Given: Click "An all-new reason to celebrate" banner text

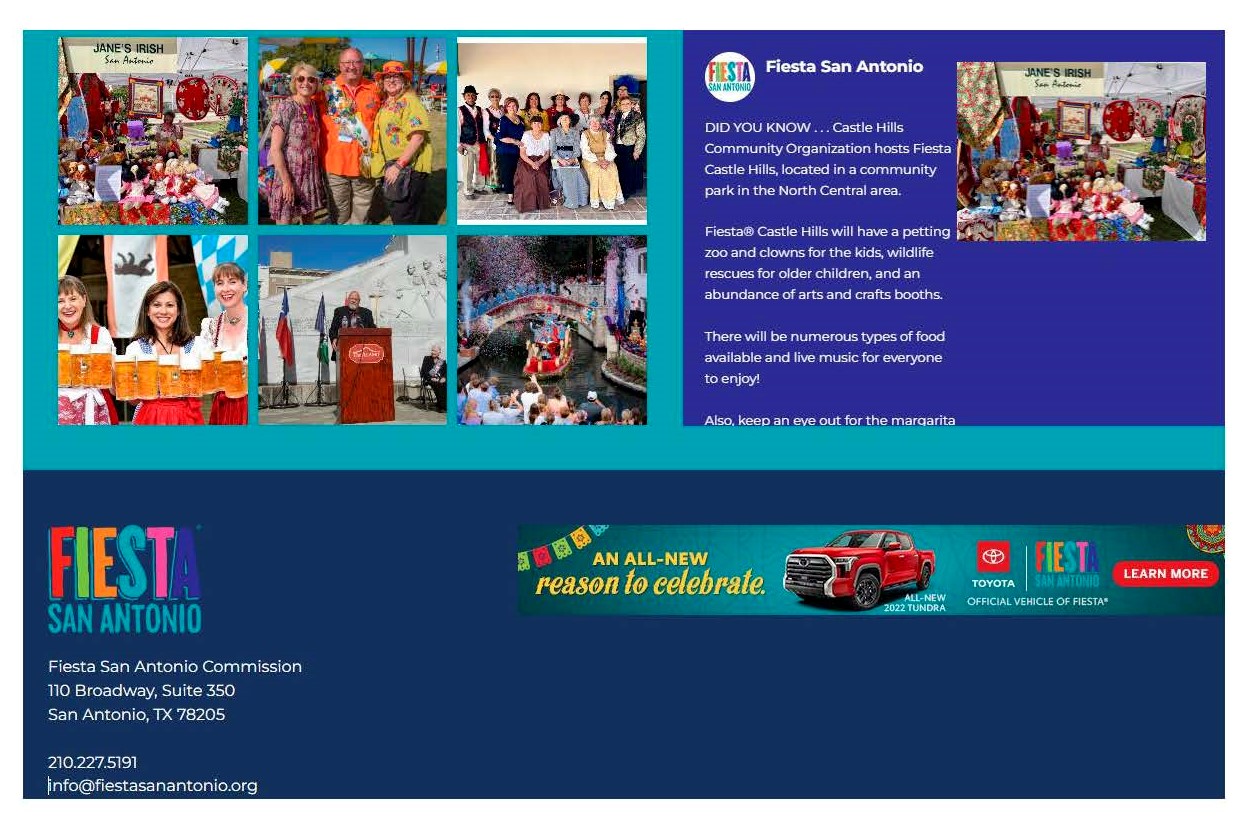Looking at the screenshot, I should pyautogui.click(x=651, y=573).
